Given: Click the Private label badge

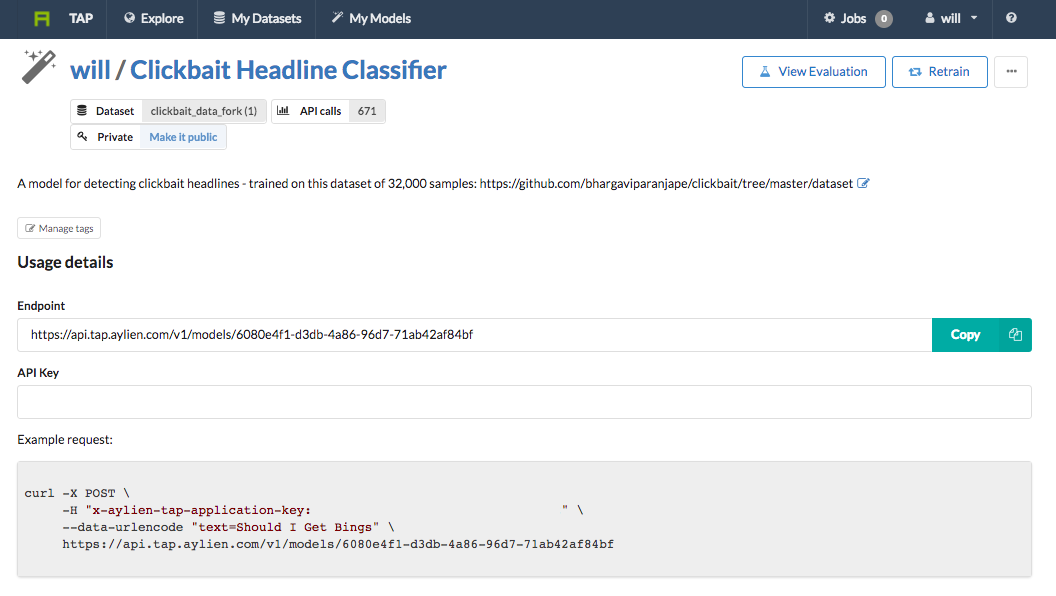Looking at the screenshot, I should [106, 137].
